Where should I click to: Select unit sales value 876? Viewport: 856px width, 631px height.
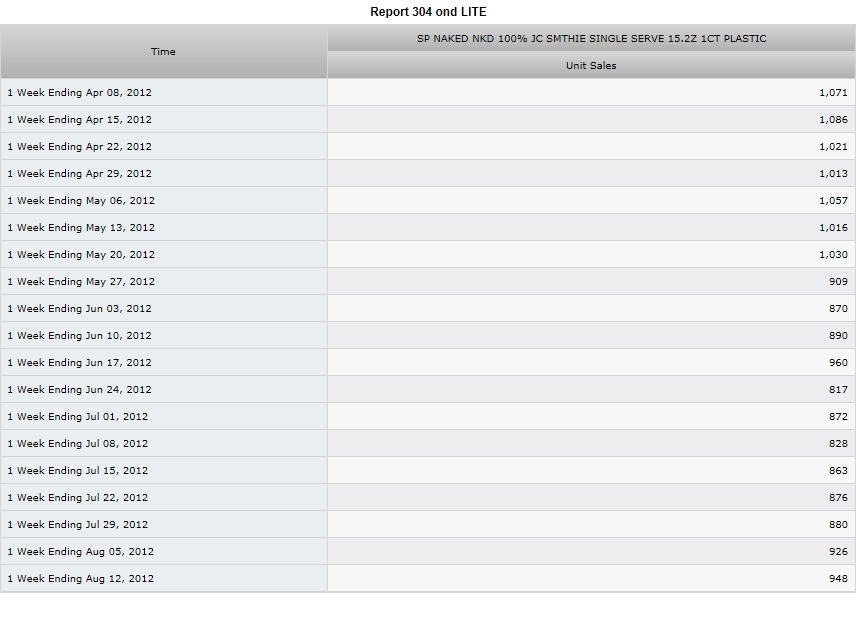(x=838, y=497)
